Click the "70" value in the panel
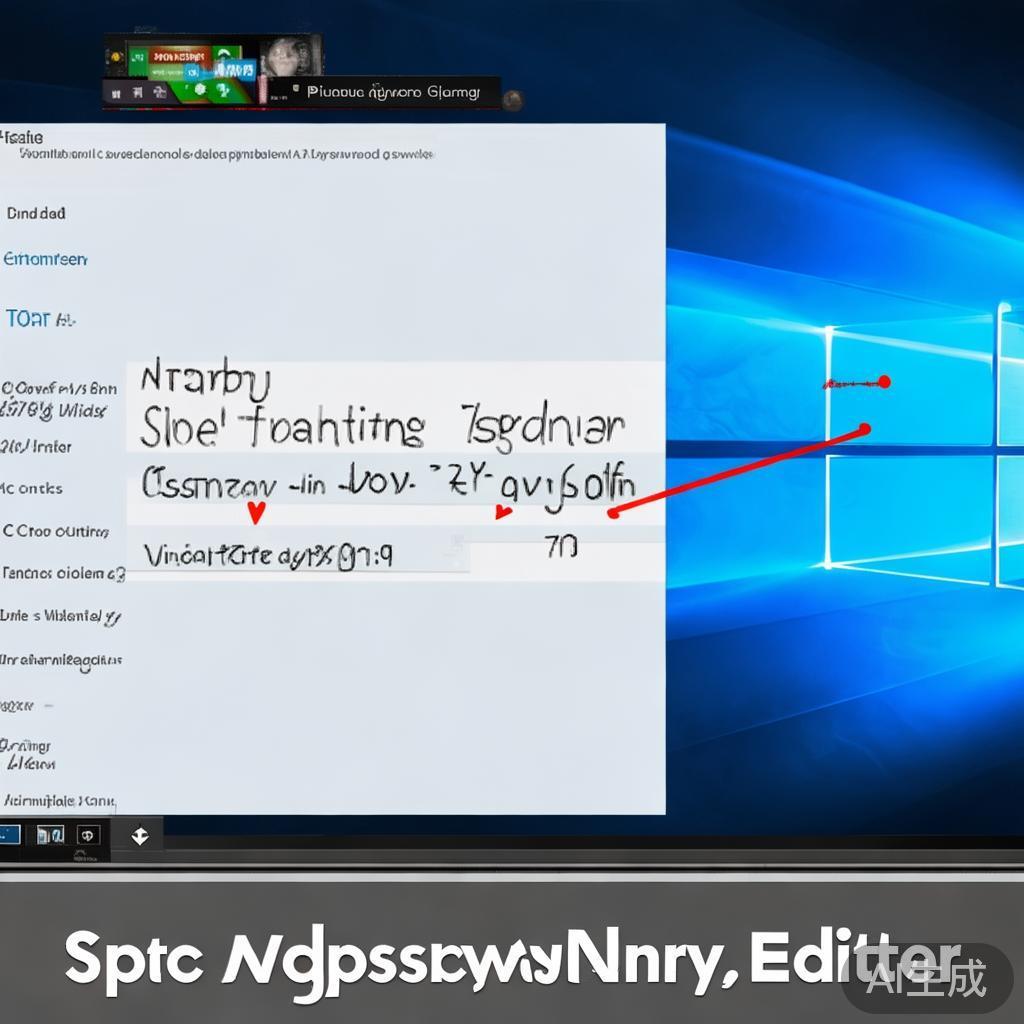Screen dimensions: 1024x1024 pos(561,548)
